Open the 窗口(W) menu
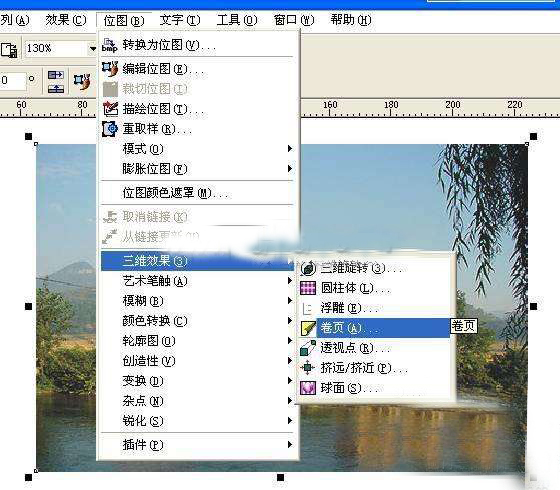This screenshot has width=560, height=490. click(294, 20)
